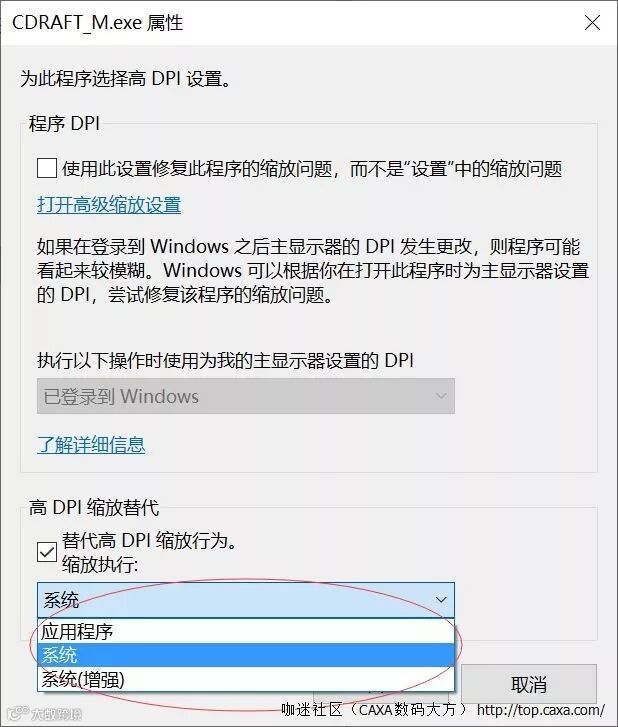618x727 pixels.
Task: Choose the highlighted 系统 list option
Action: pos(246,655)
